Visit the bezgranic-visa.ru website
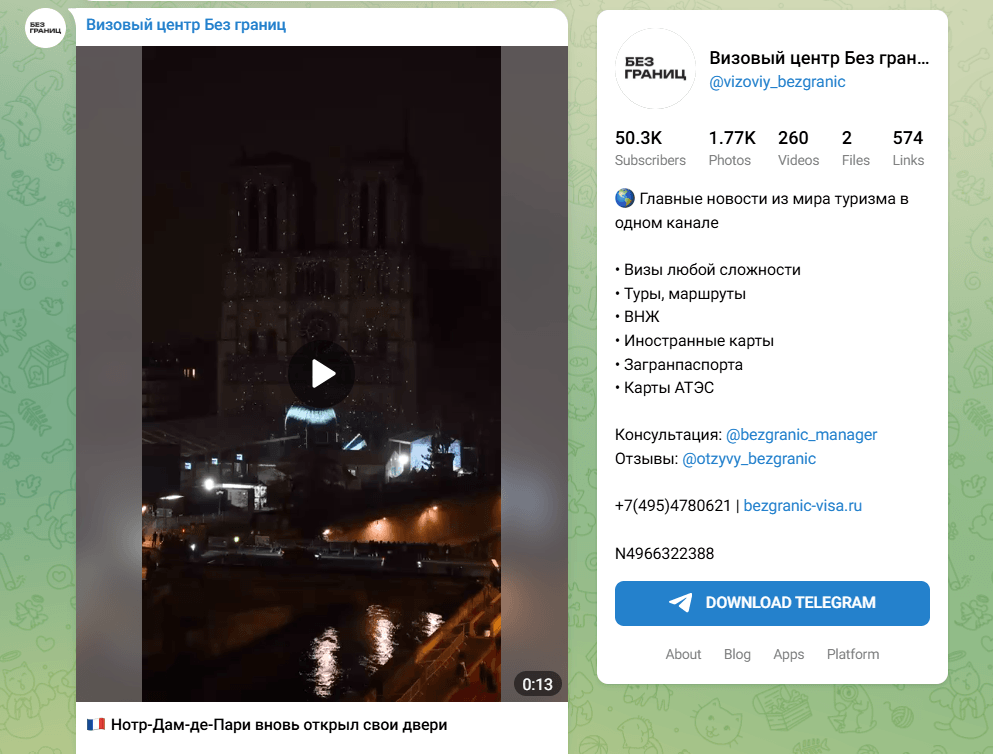Image resolution: width=993 pixels, height=754 pixels. pos(802,506)
